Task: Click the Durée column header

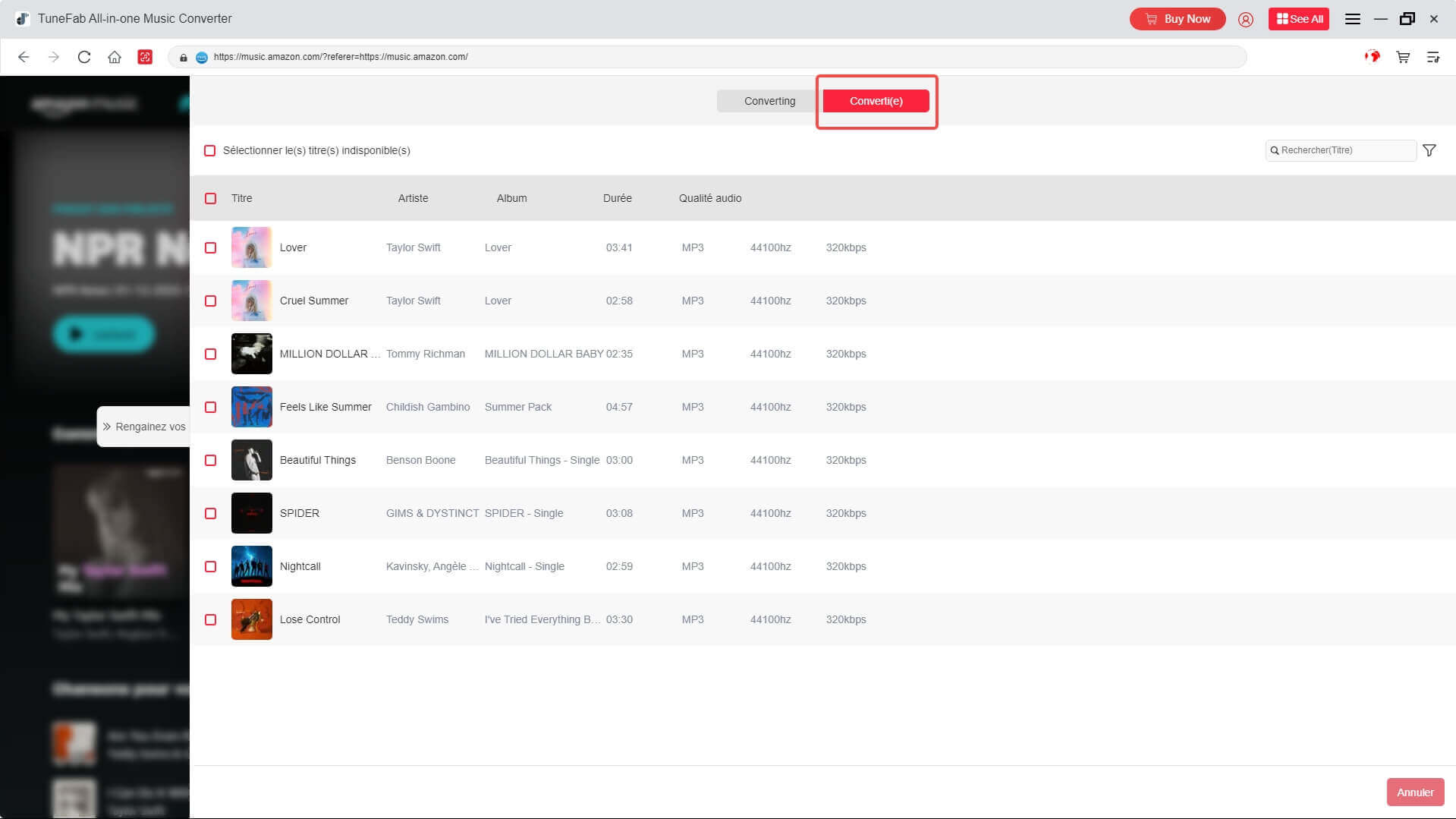Action: point(617,198)
